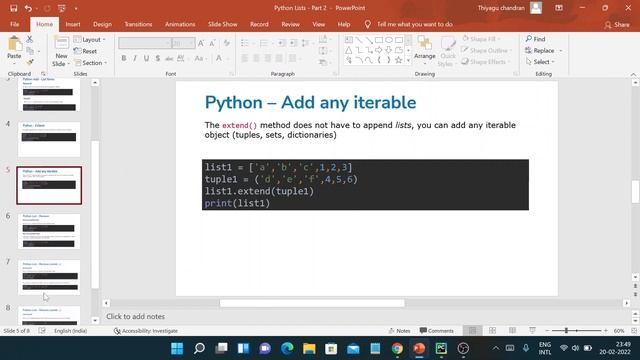Save the presentation from Quick Access toolbar
This screenshot has width=640, height=360.
click(x=13, y=8)
